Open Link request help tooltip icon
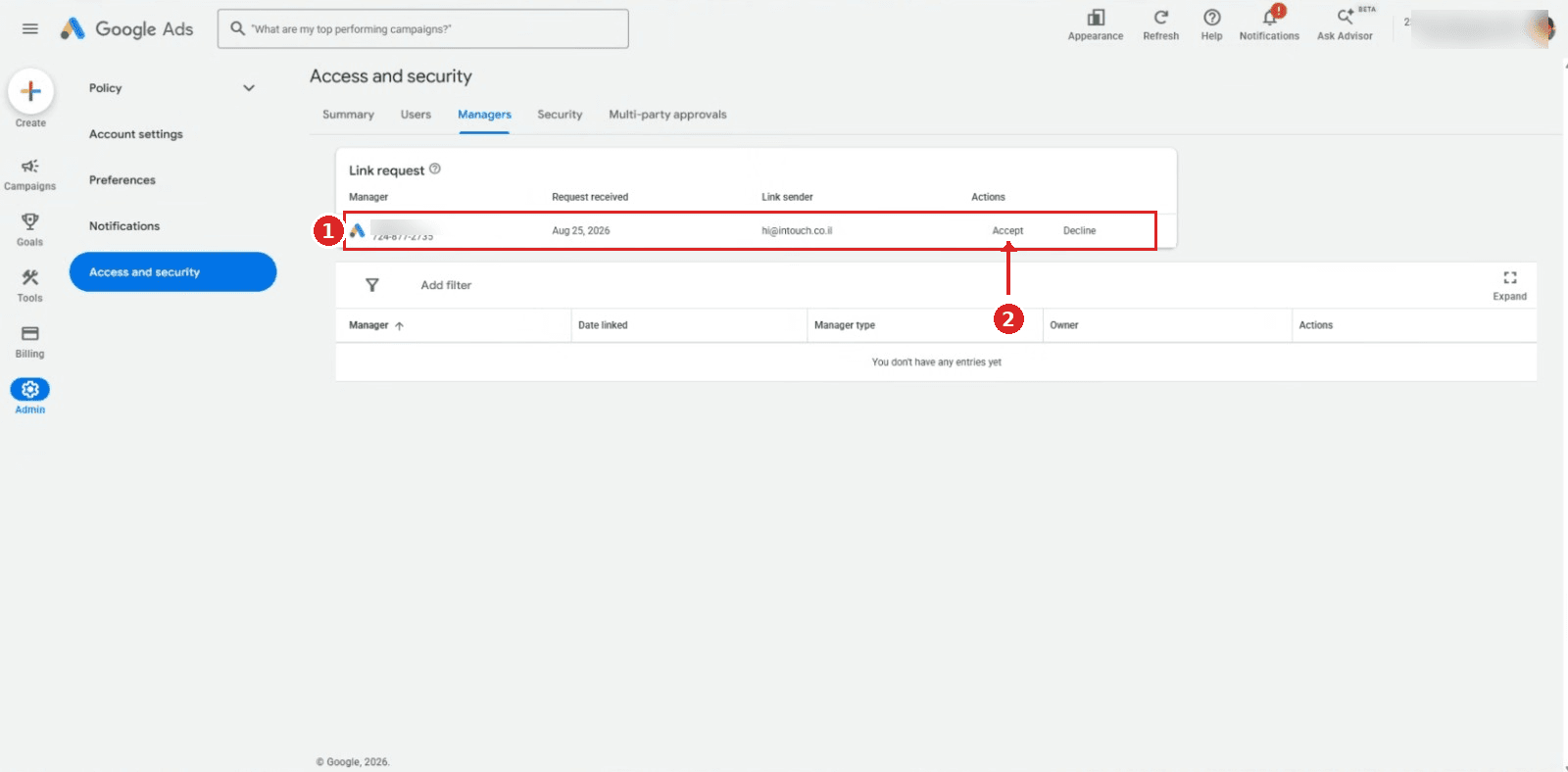This screenshot has height=772, width=1568. pyautogui.click(x=435, y=169)
